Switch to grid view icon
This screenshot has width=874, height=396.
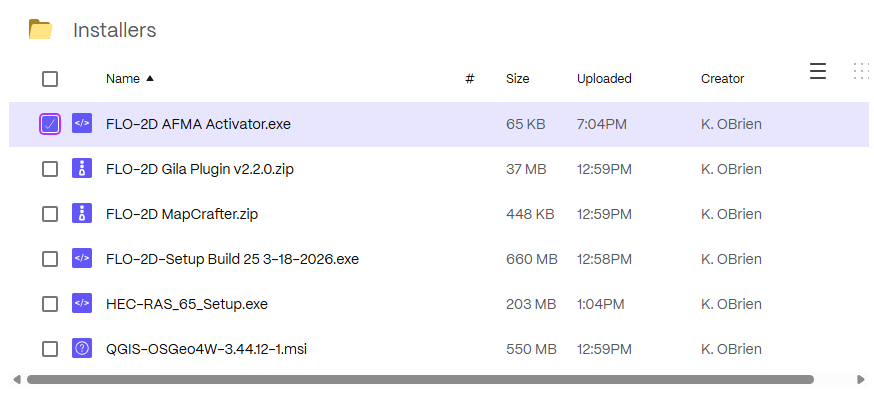[862, 71]
